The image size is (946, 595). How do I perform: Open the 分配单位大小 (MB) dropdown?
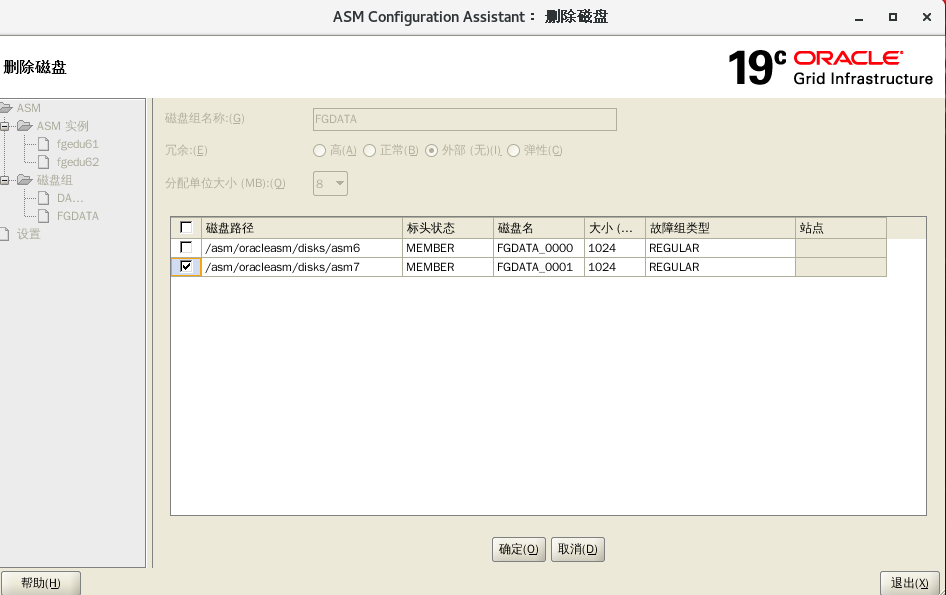click(x=330, y=183)
